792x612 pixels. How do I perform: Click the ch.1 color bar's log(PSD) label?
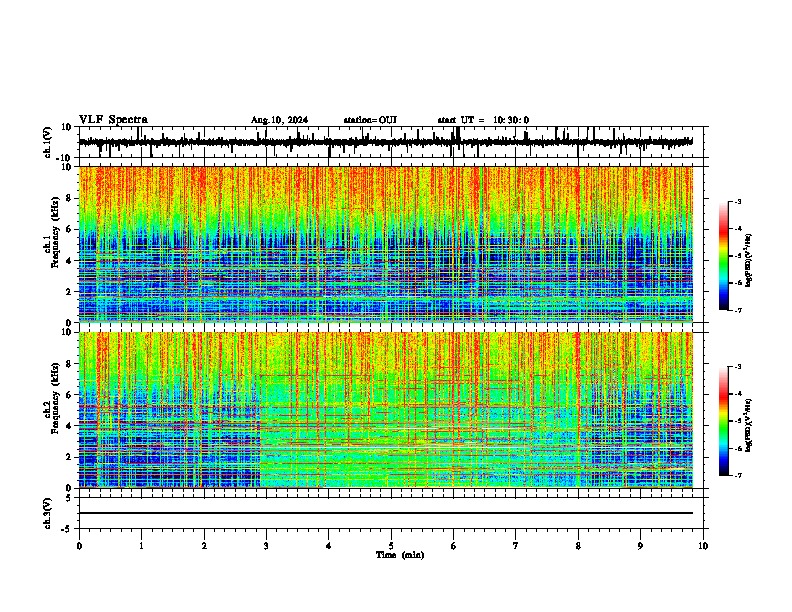point(749,260)
